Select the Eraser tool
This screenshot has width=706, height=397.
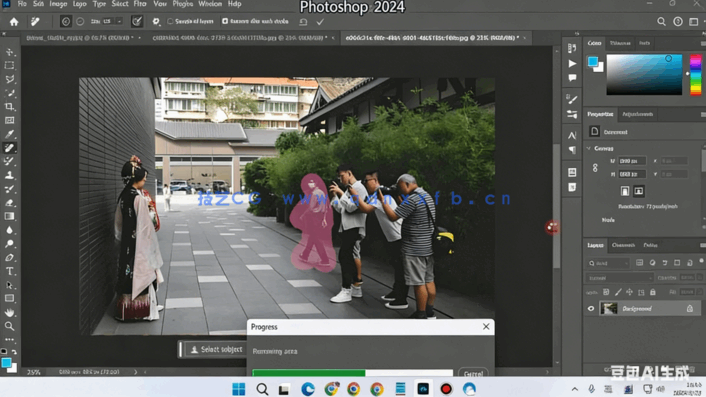coord(9,203)
